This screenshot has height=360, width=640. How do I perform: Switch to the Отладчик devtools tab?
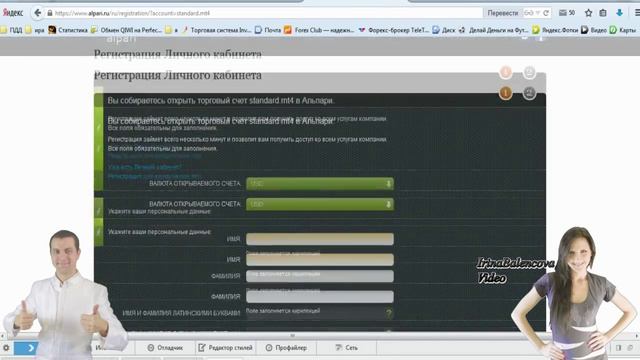tap(165, 348)
